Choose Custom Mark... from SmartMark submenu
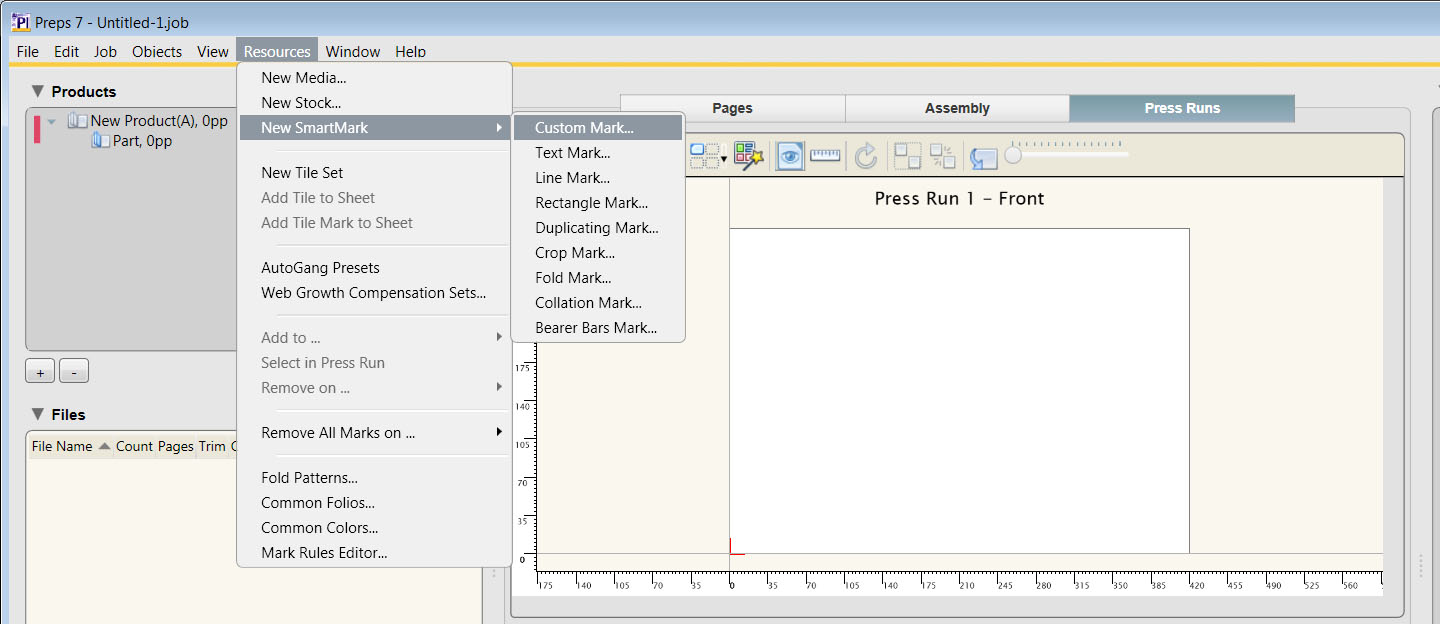 [x=598, y=128]
